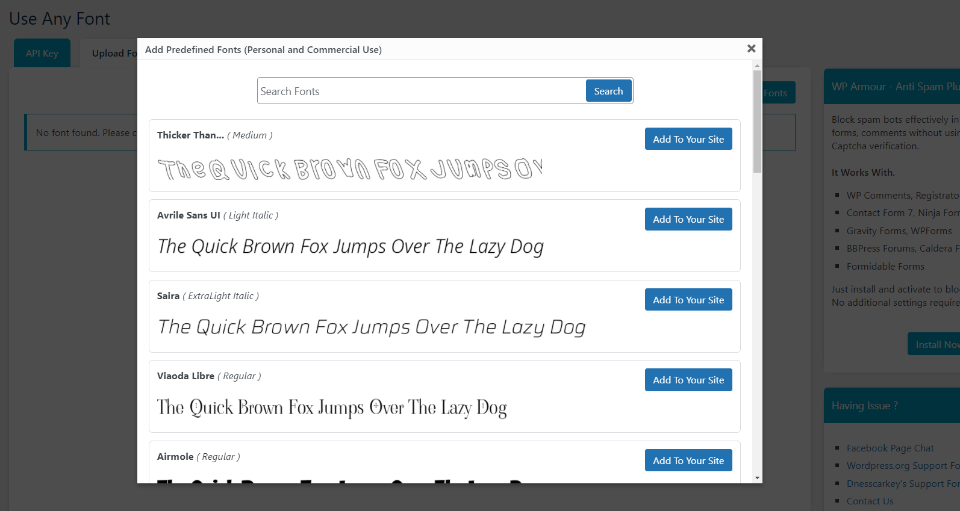Add Thicker Than font to your site
This screenshot has width=960, height=511.
coord(688,139)
